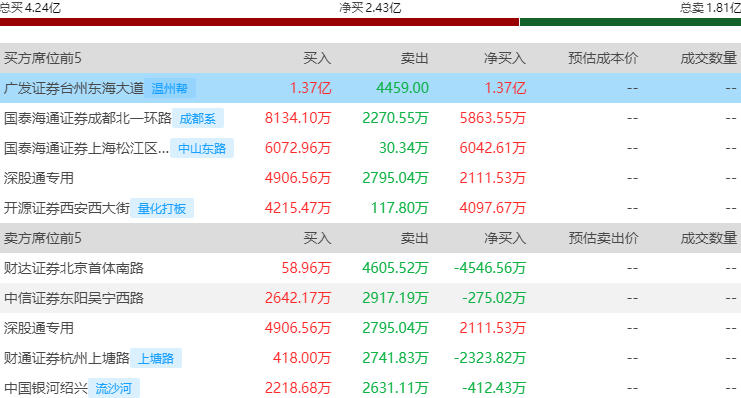Click sell value 2917.19万
Screen dimensions: 741x398
click(x=396, y=298)
